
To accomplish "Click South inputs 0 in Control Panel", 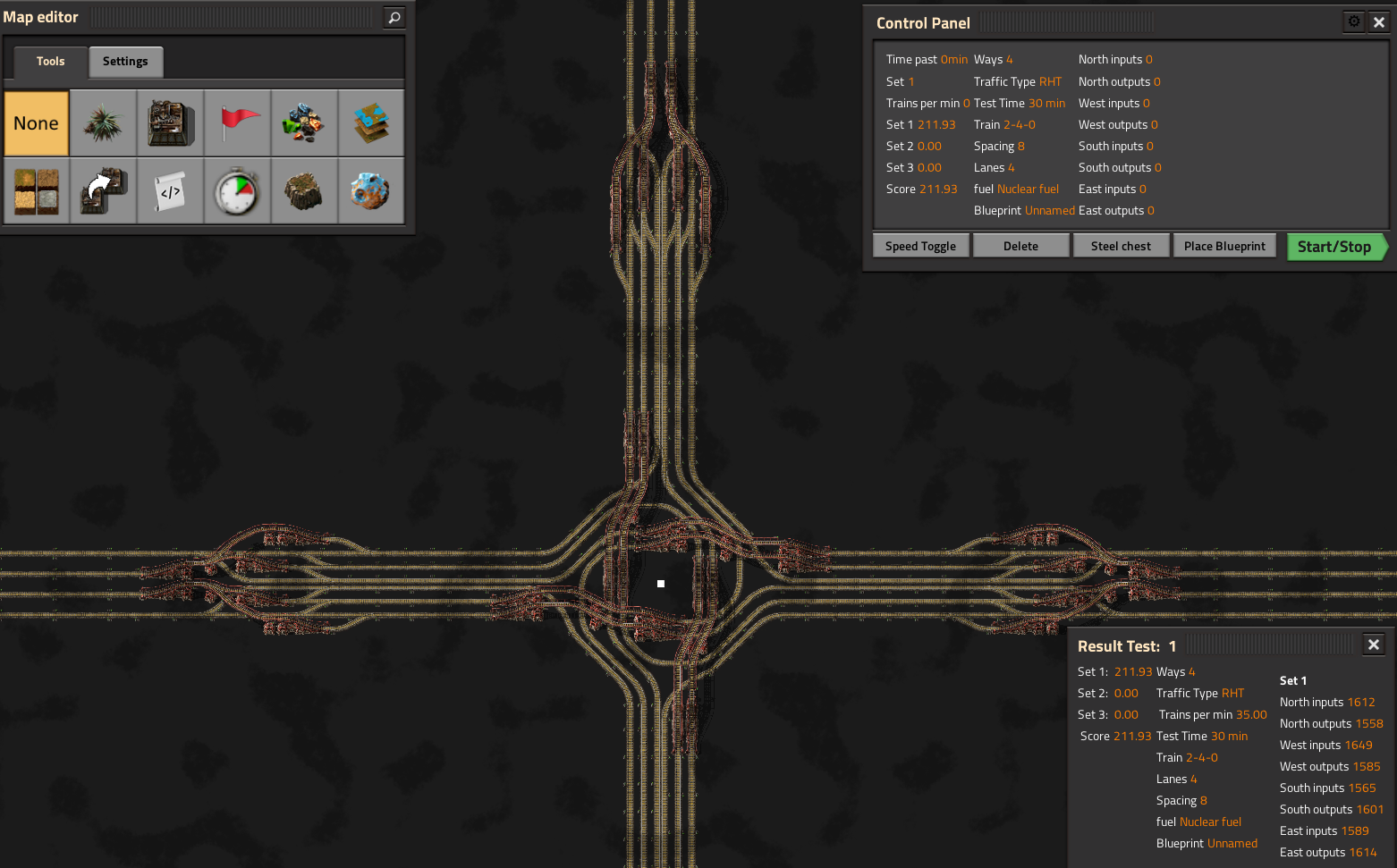I will 1115,147.
